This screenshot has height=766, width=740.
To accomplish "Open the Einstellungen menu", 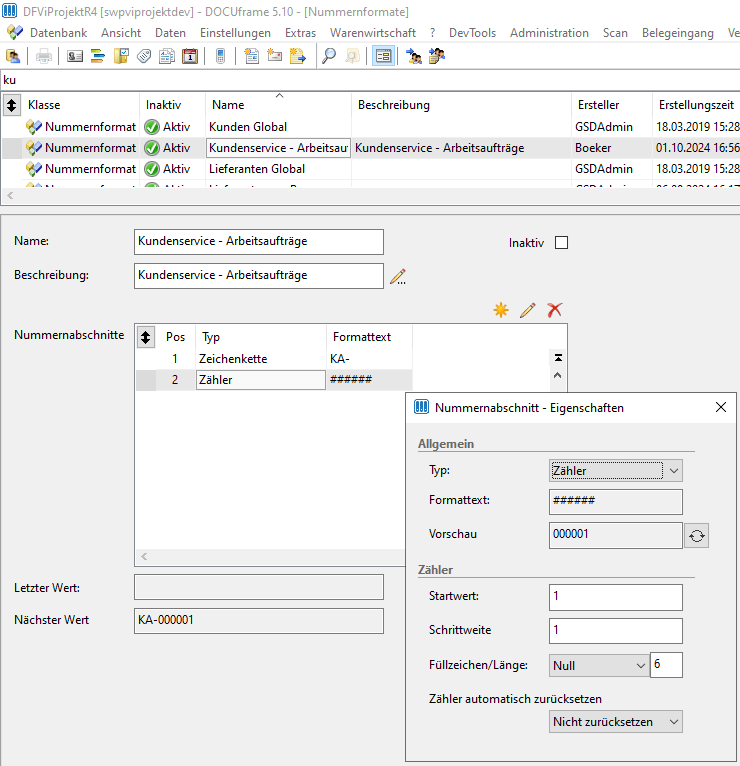I will [x=235, y=33].
